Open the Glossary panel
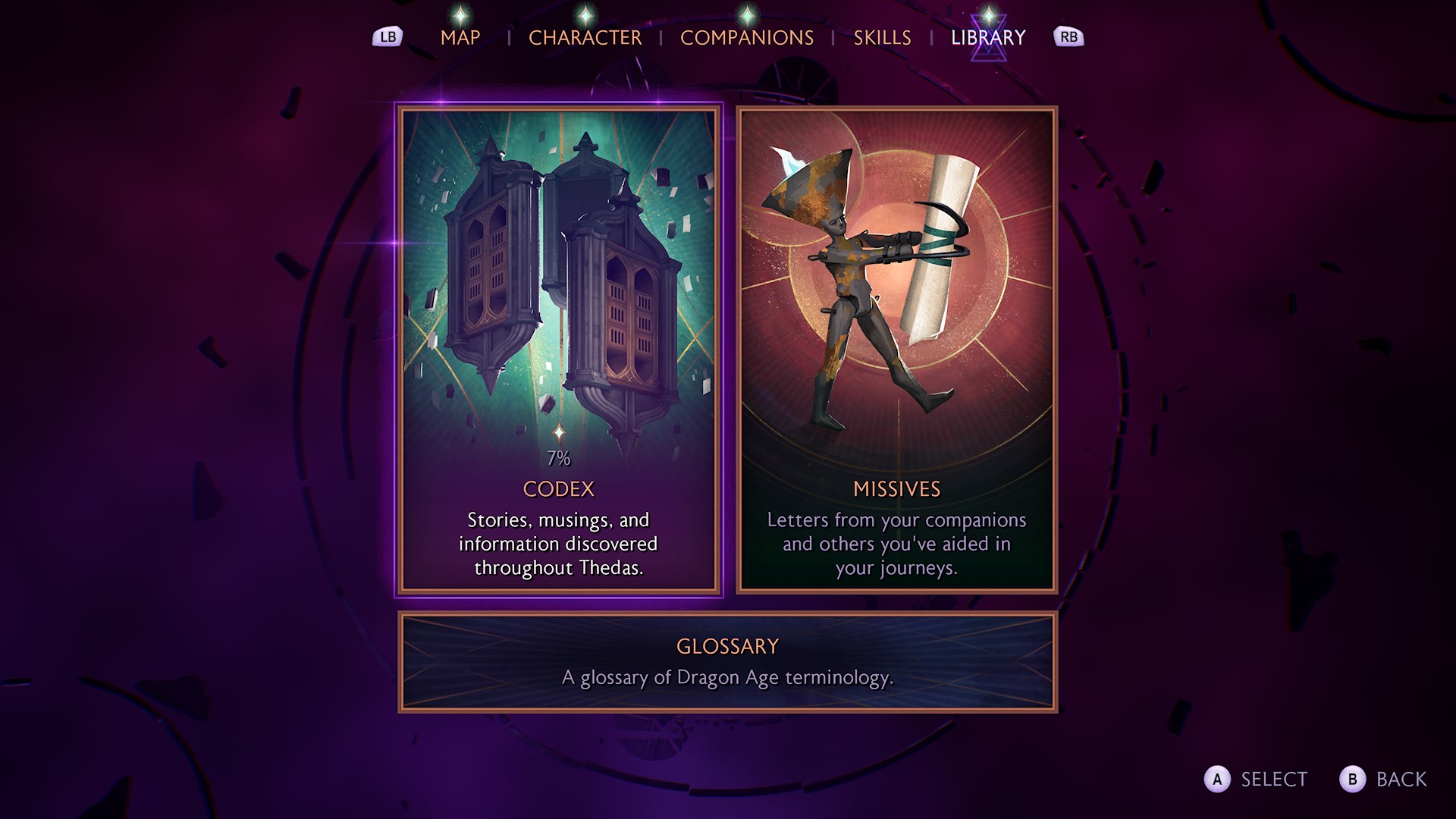Viewport: 1456px width, 819px height. [728, 662]
